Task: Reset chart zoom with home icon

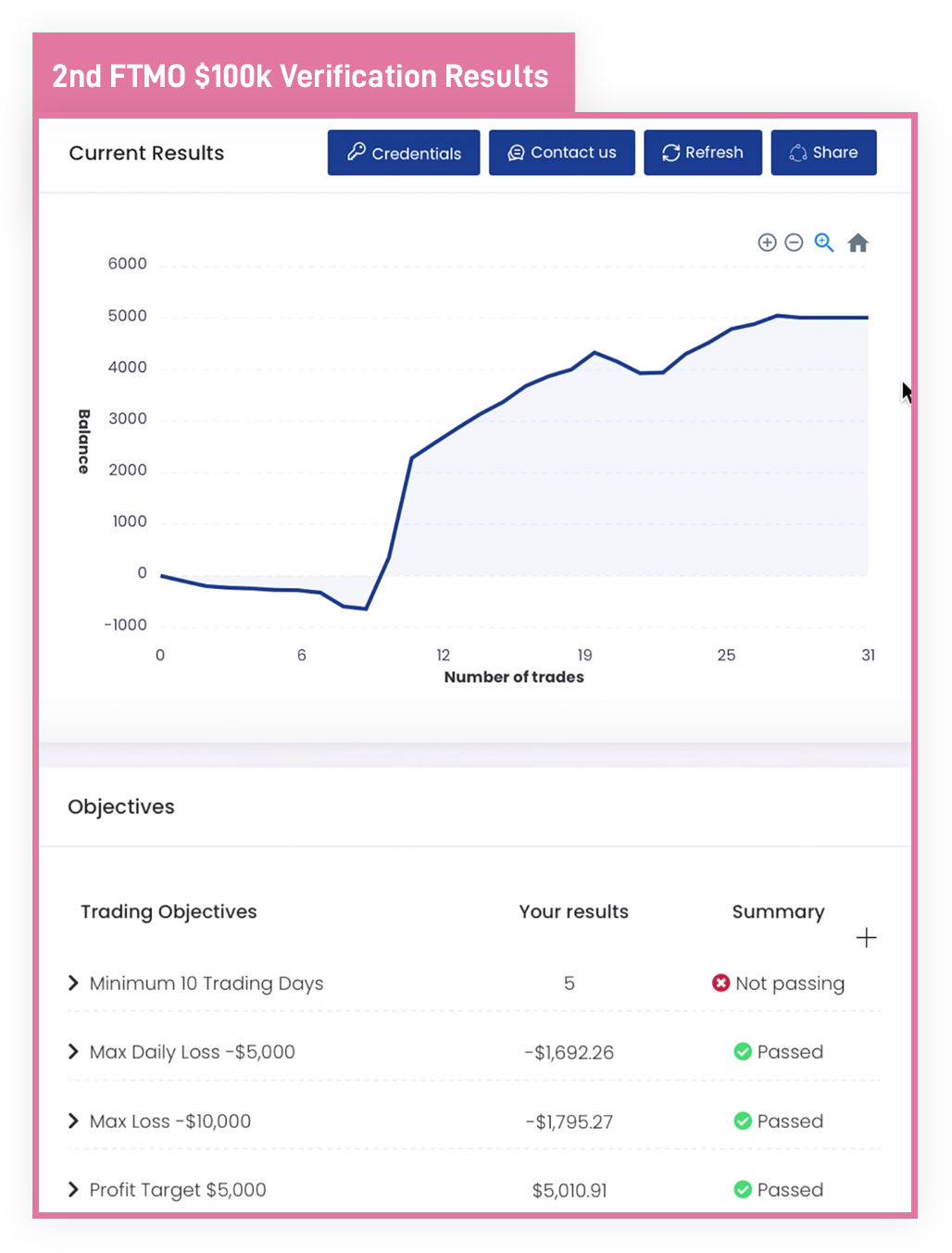Action: click(x=858, y=243)
